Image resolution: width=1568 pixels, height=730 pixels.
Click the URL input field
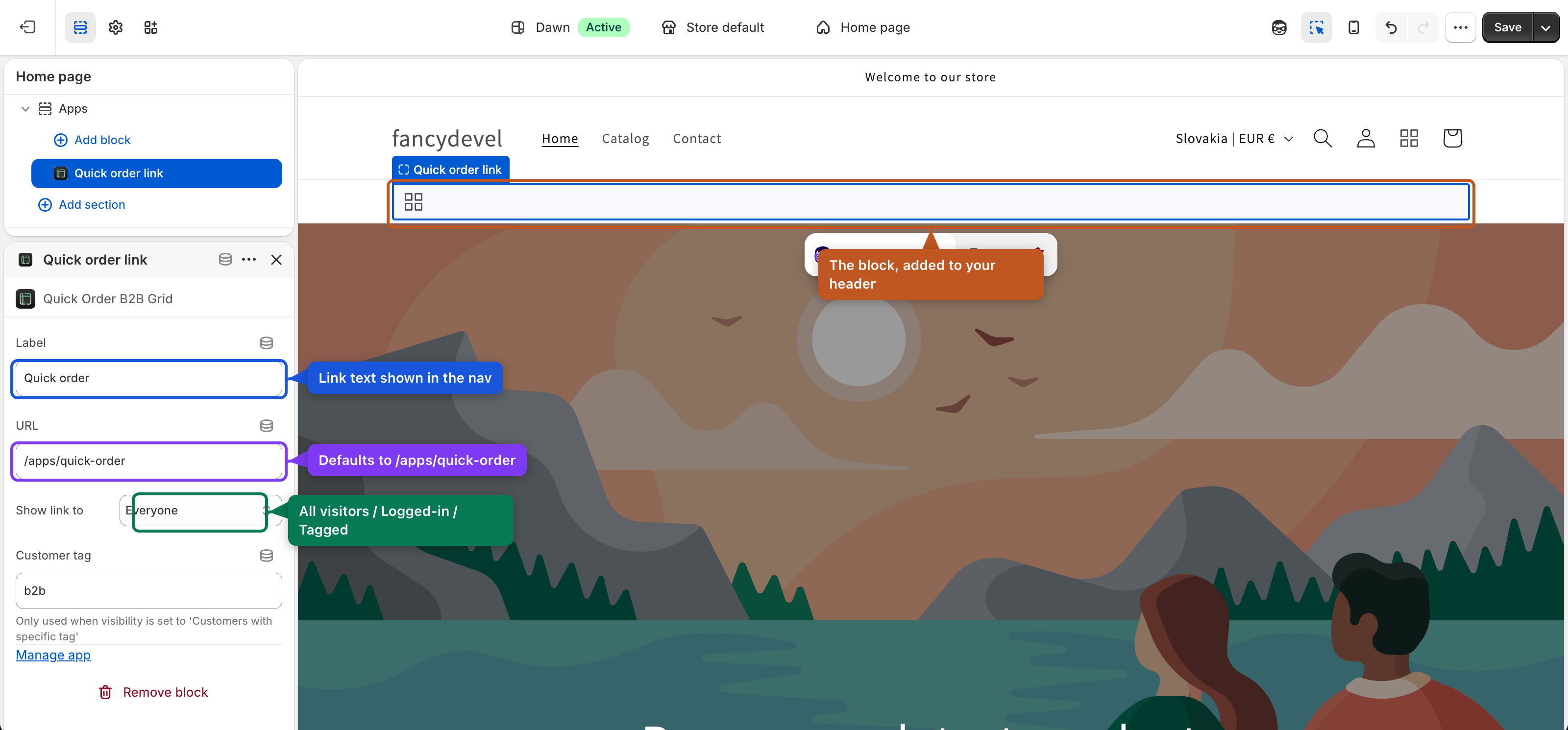tap(148, 461)
